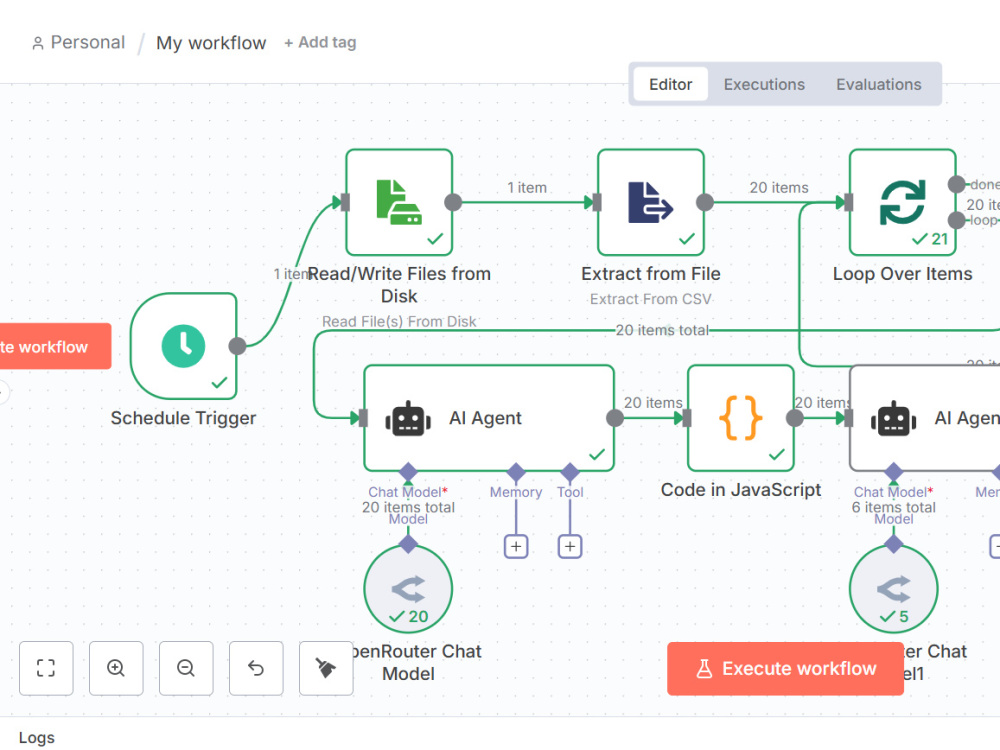The width and height of the screenshot is (1000, 750).
Task: Tidy up nodes with the broom icon
Action: pos(326,668)
